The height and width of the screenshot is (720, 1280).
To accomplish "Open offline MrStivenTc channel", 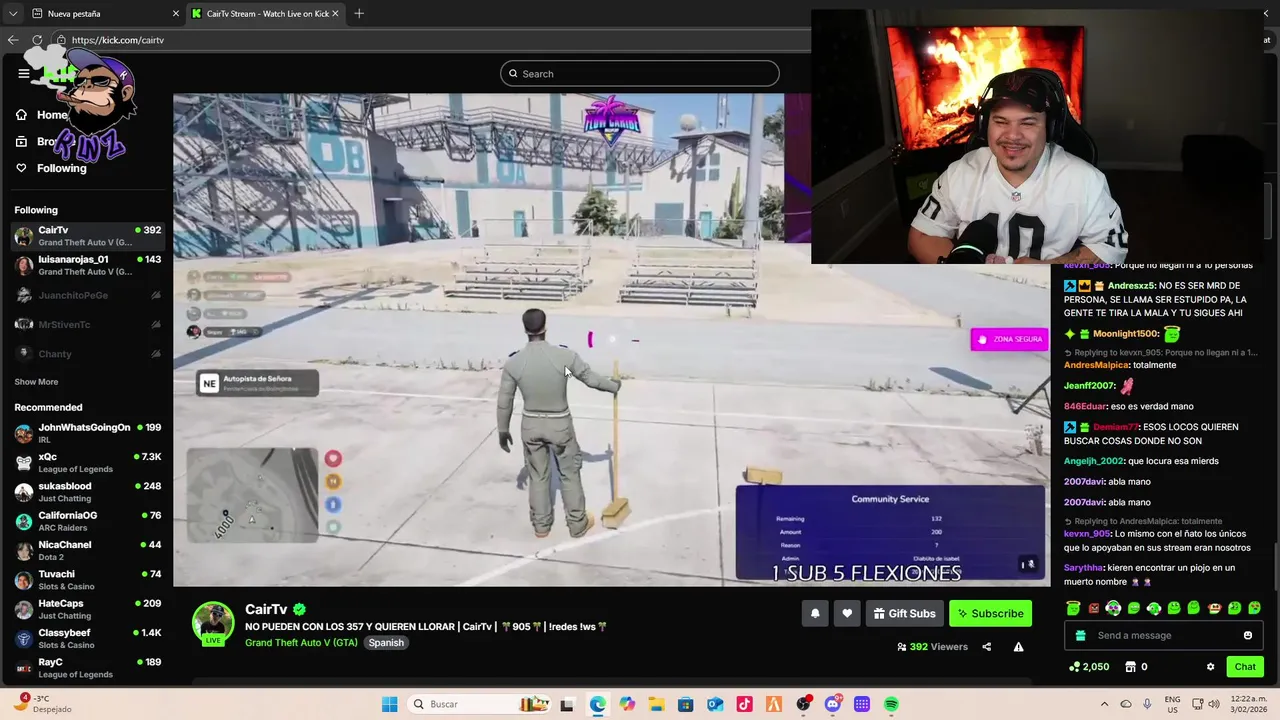I will [87, 324].
